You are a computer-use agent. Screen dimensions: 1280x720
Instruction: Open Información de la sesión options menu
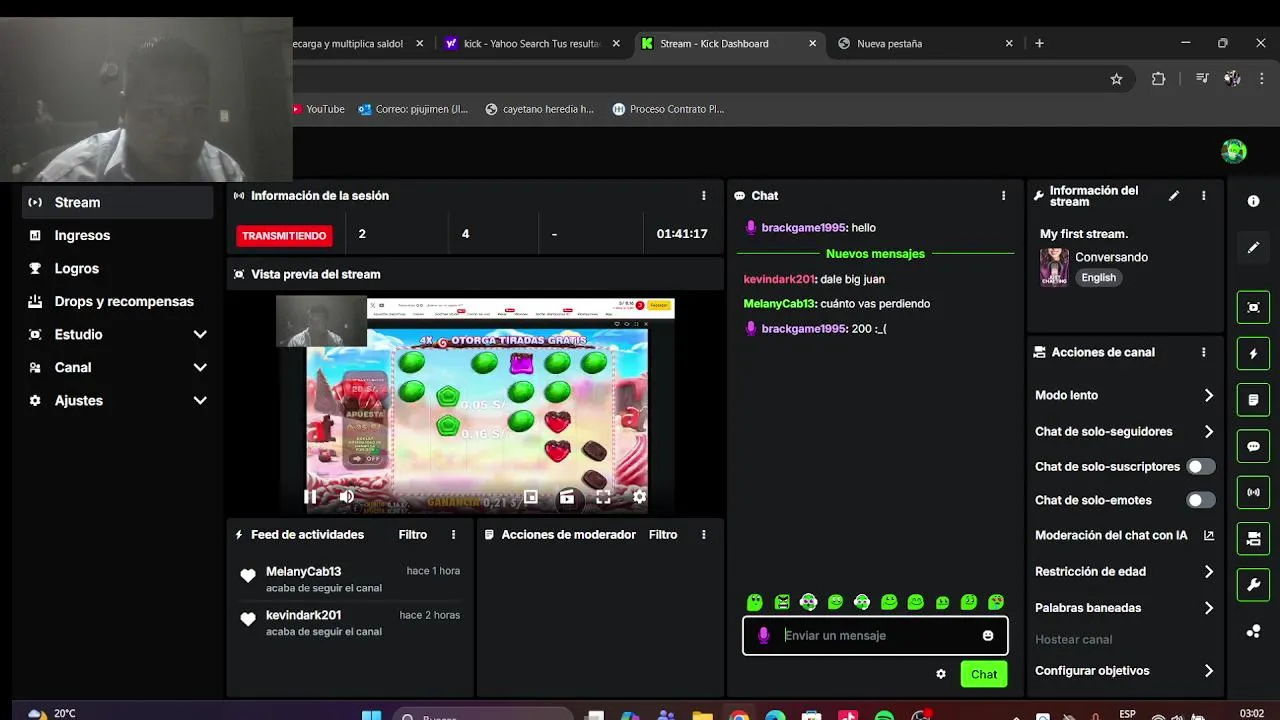point(704,196)
